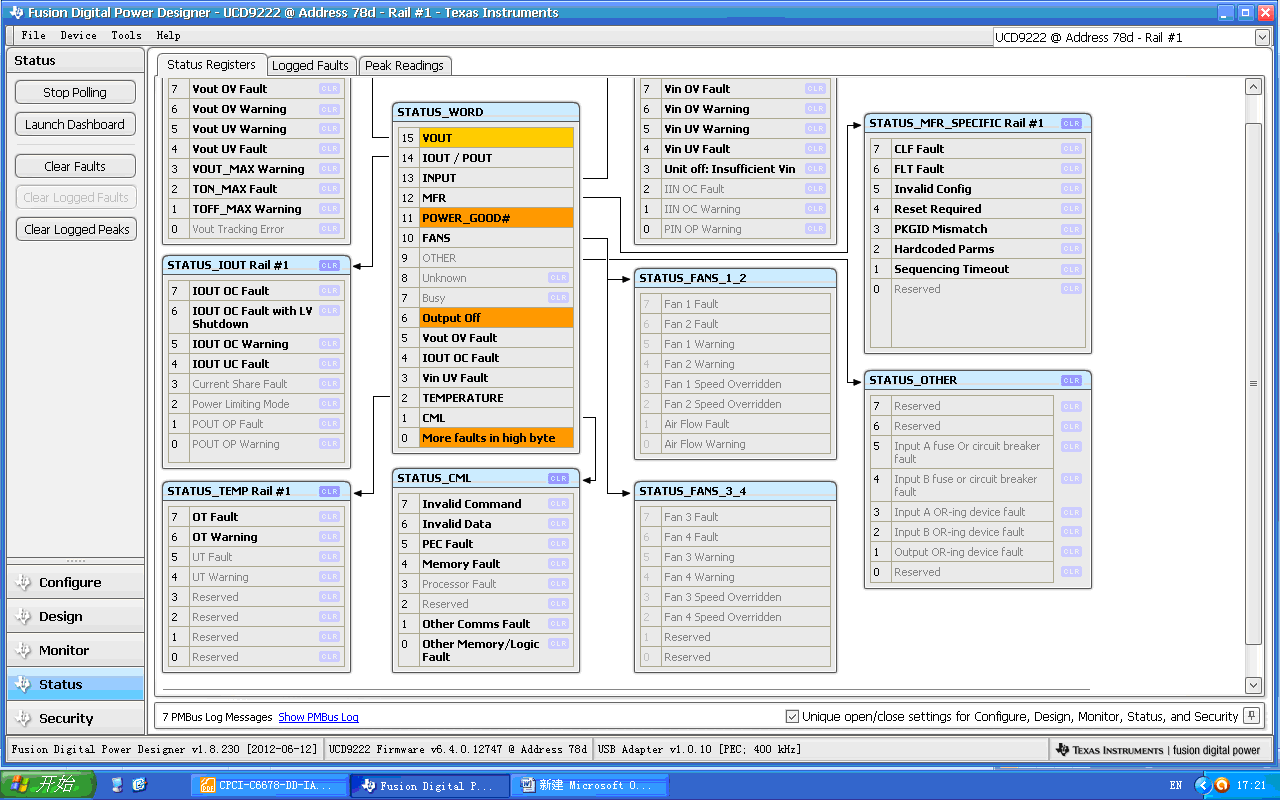Open the File menu
The height and width of the screenshot is (800, 1280).
click(x=33, y=35)
